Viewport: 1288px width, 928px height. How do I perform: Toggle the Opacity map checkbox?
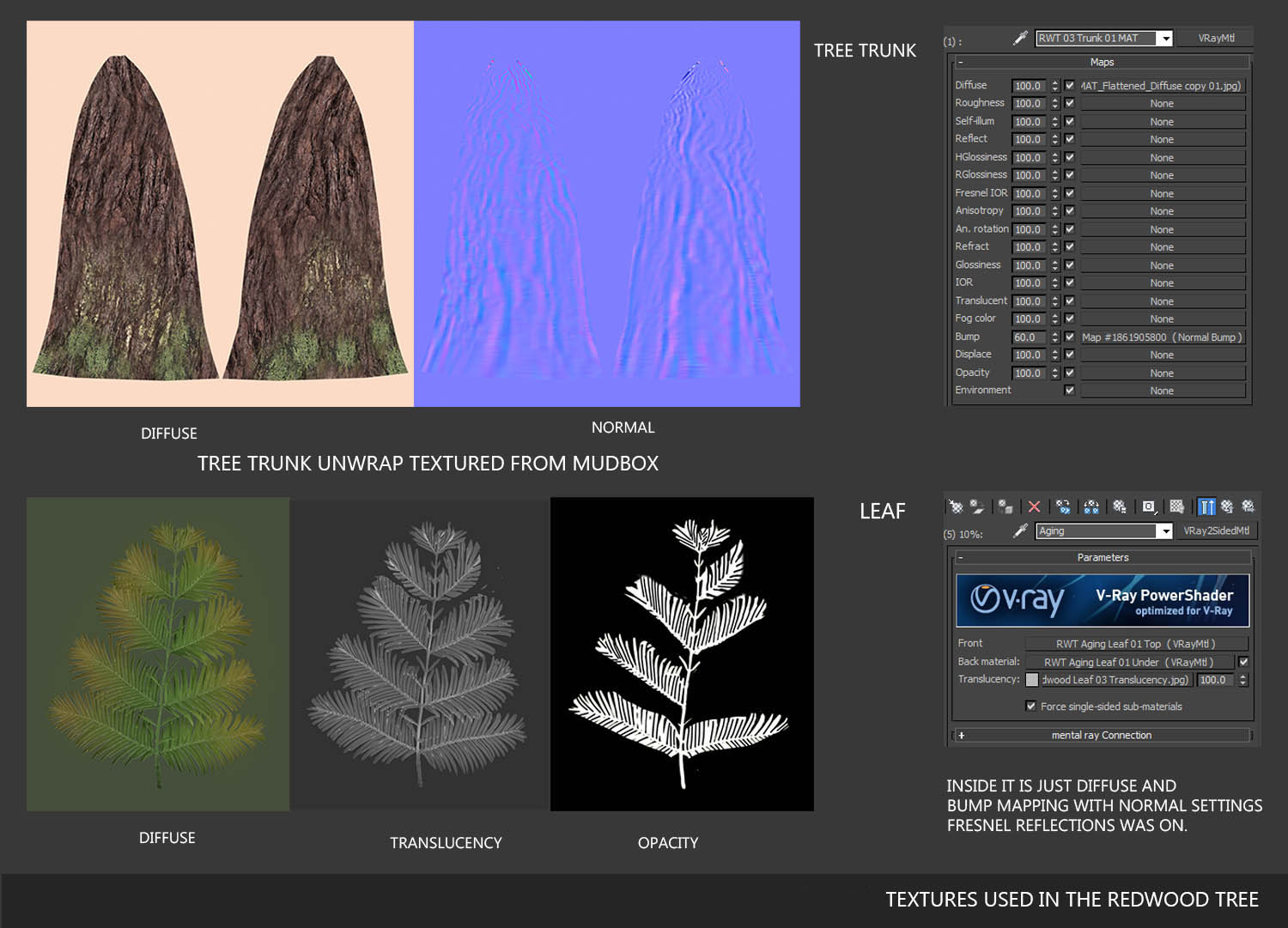[1069, 373]
